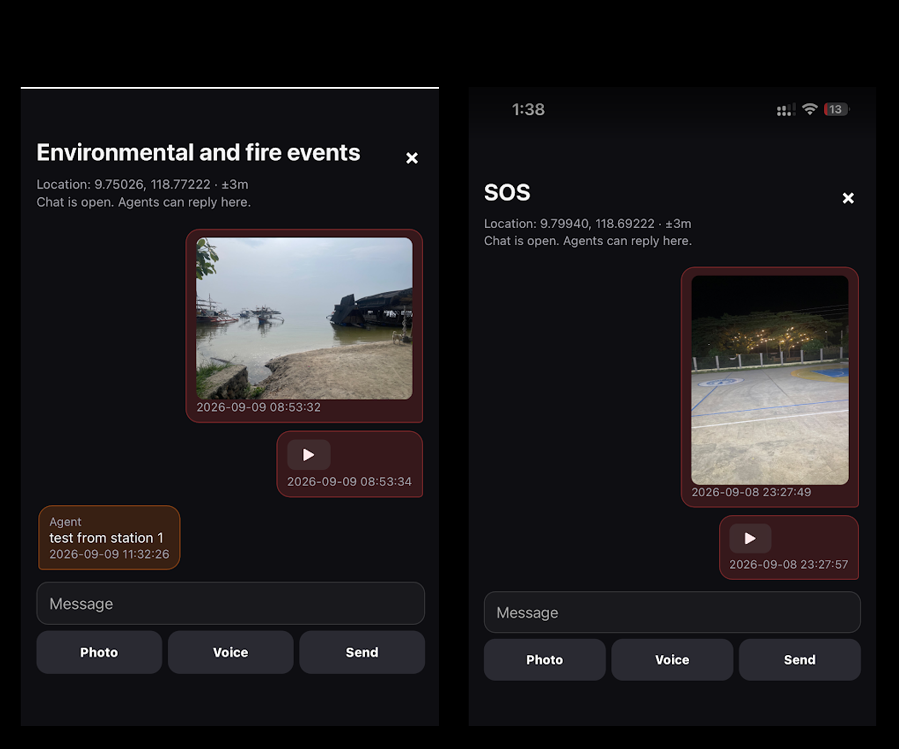Select agent message 'test from station 1'
The height and width of the screenshot is (749, 899).
click(109, 537)
